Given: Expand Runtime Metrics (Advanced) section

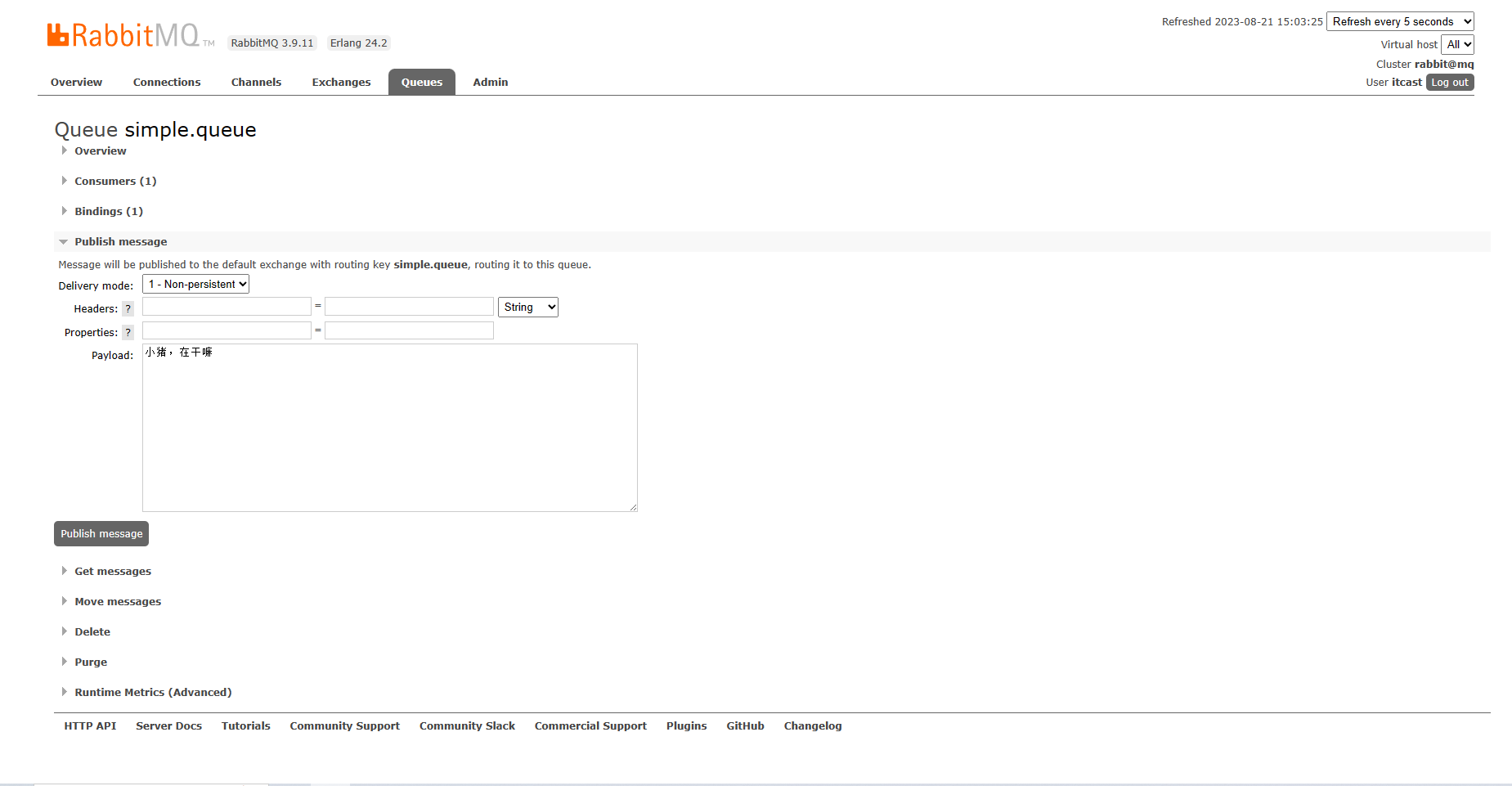Looking at the screenshot, I should 152,692.
